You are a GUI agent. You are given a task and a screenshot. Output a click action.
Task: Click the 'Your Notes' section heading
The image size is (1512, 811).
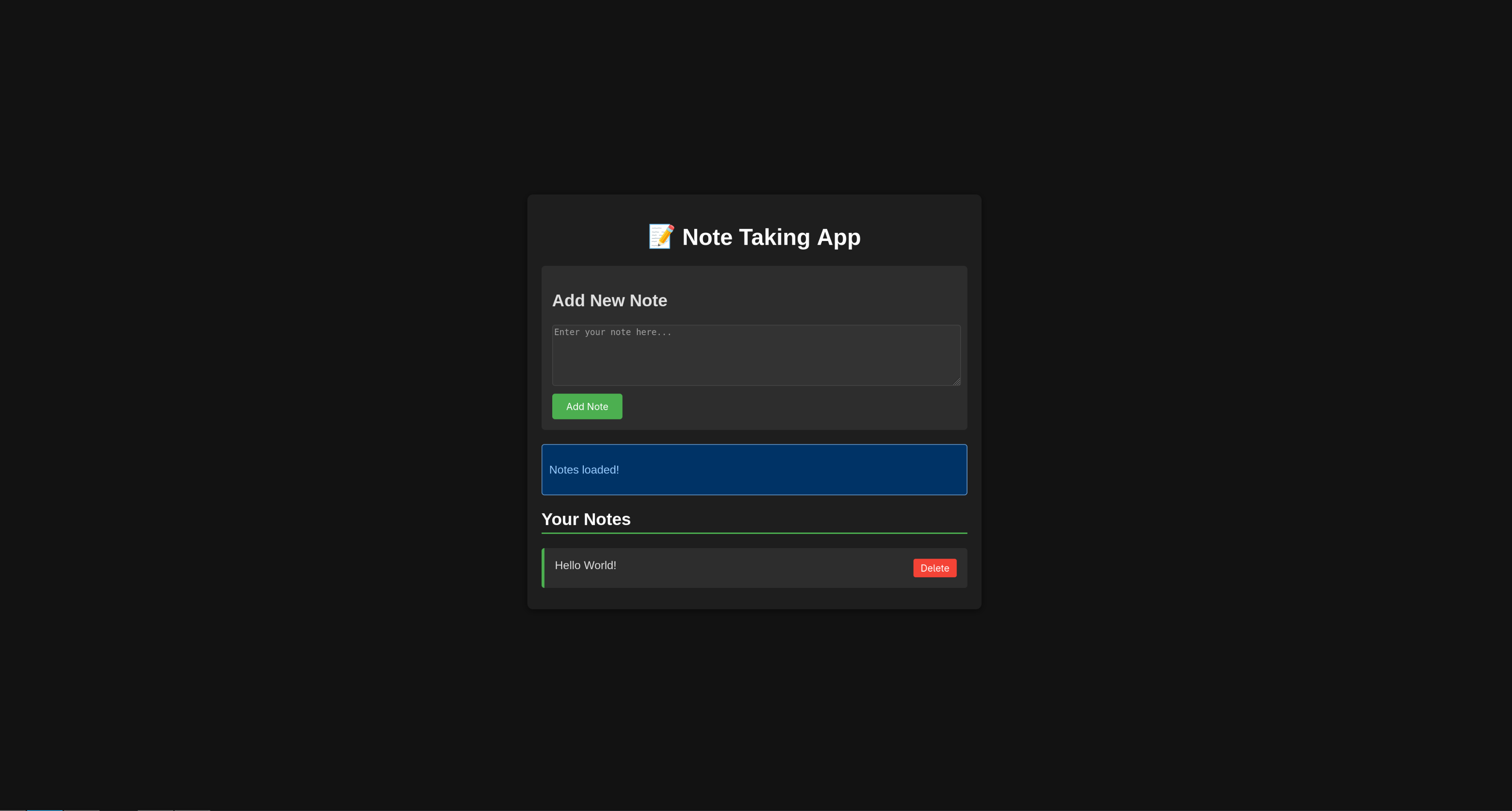point(586,519)
